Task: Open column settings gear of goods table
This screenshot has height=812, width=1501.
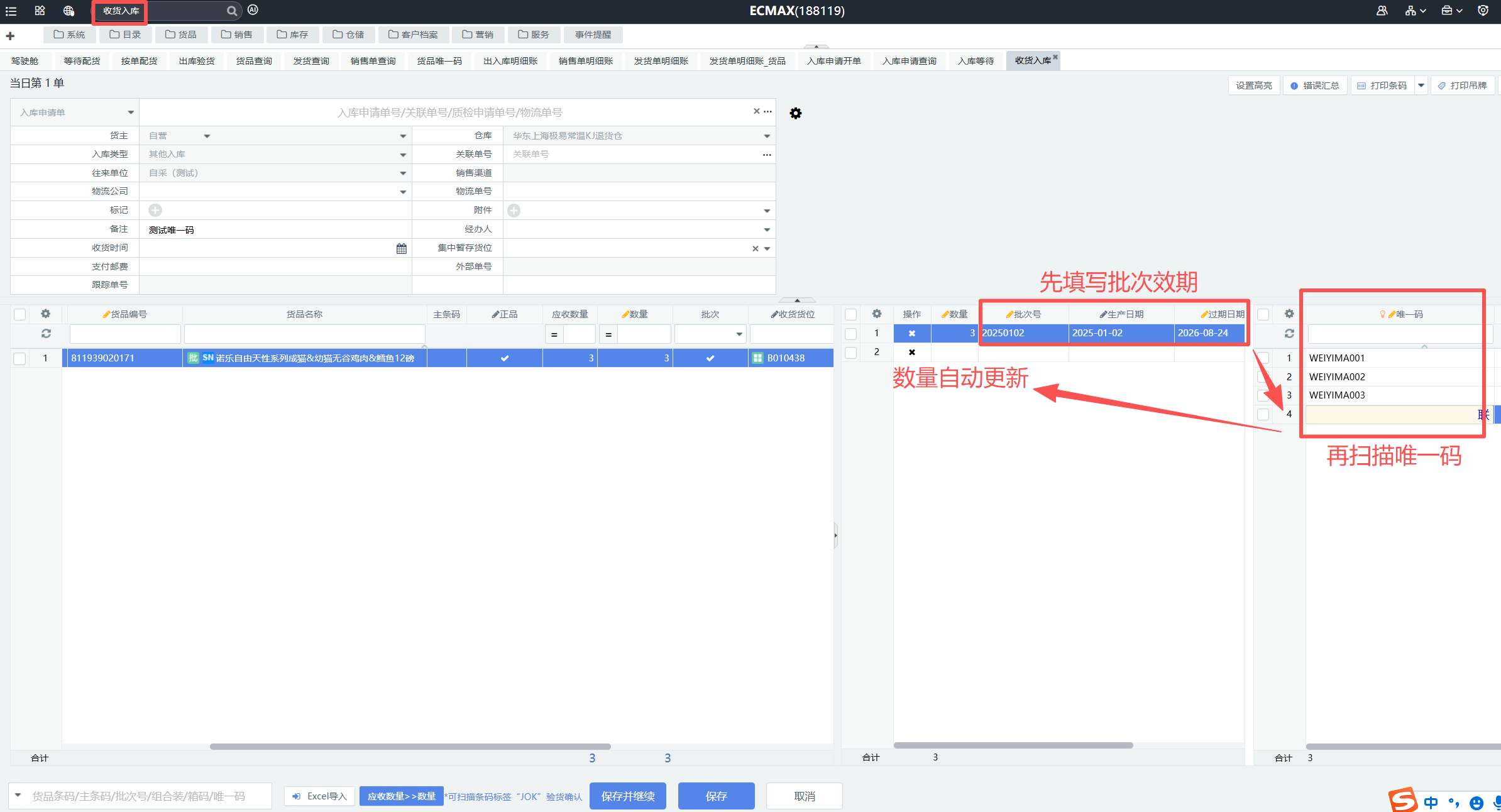Action: pos(45,314)
